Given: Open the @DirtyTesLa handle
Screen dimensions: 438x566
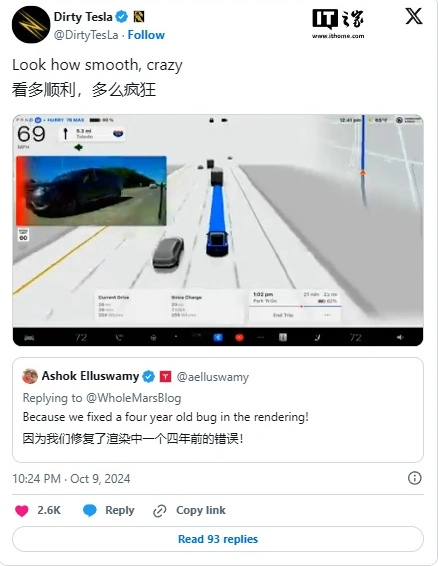Looking at the screenshot, I should click(86, 35).
